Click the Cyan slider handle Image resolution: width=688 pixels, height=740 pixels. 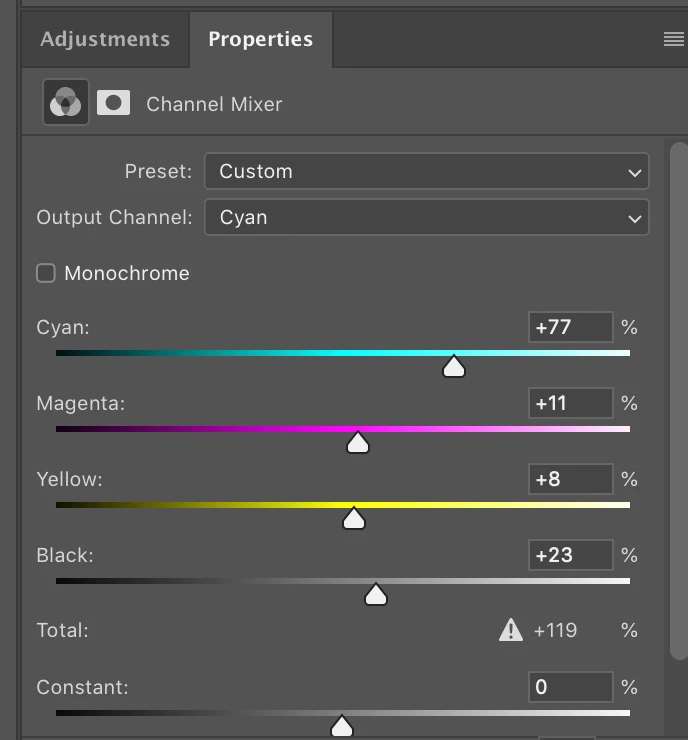tap(454, 367)
